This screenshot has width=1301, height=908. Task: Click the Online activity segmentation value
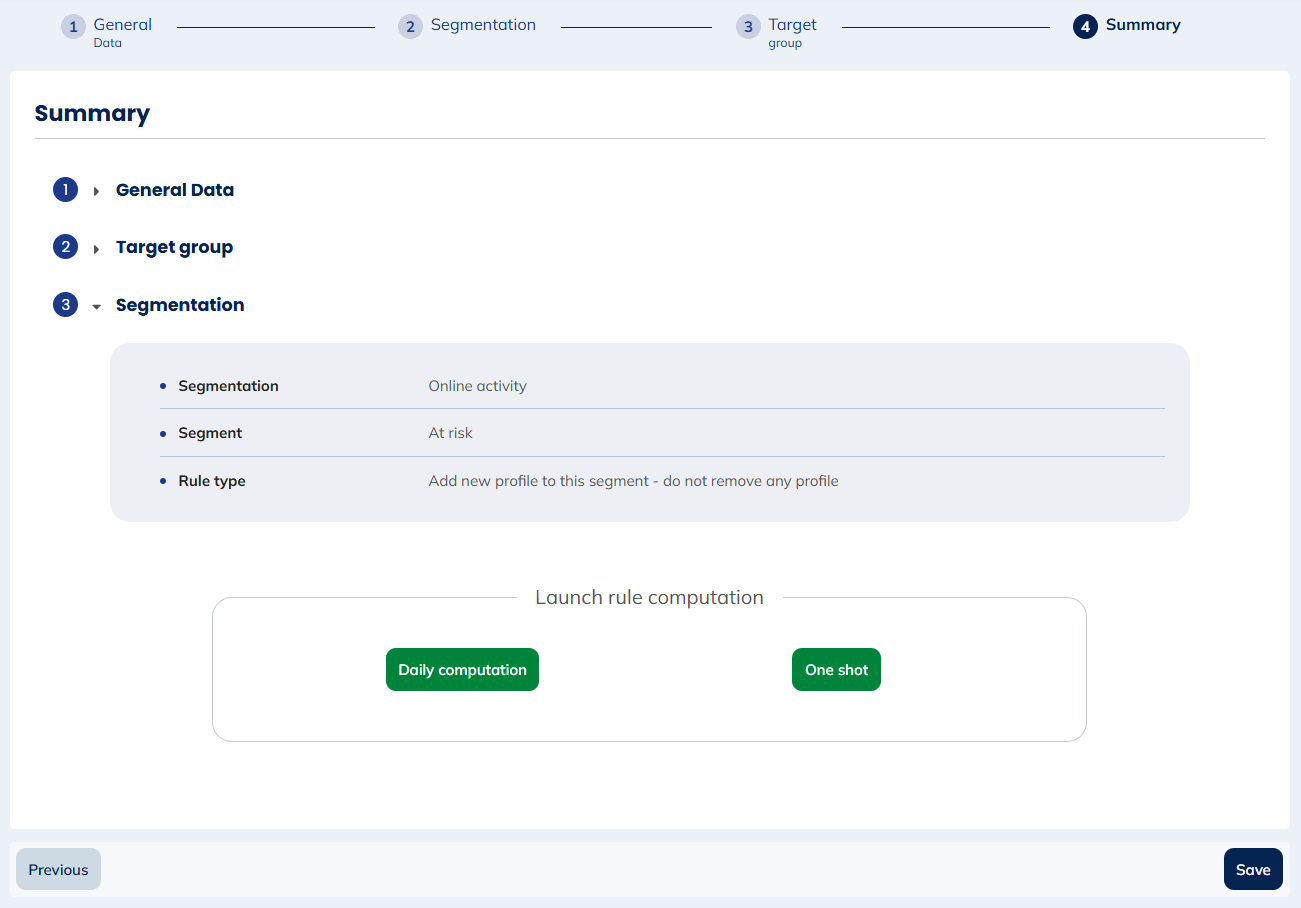[477, 386]
